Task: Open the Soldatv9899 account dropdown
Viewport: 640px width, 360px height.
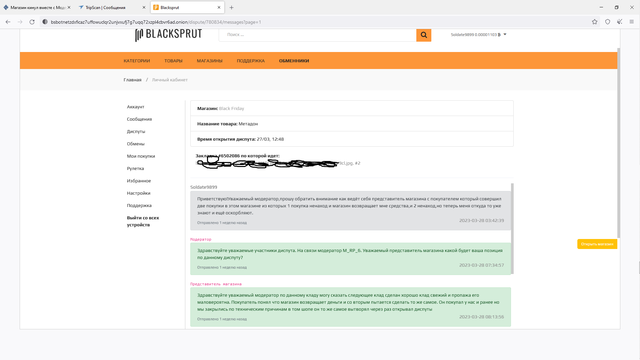Action: pyautogui.click(x=478, y=35)
